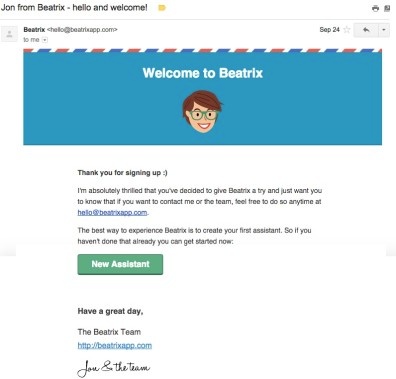Viewport: 396px width, 379px height.
Task: Click the sender profile avatar
Action: pos(9,34)
